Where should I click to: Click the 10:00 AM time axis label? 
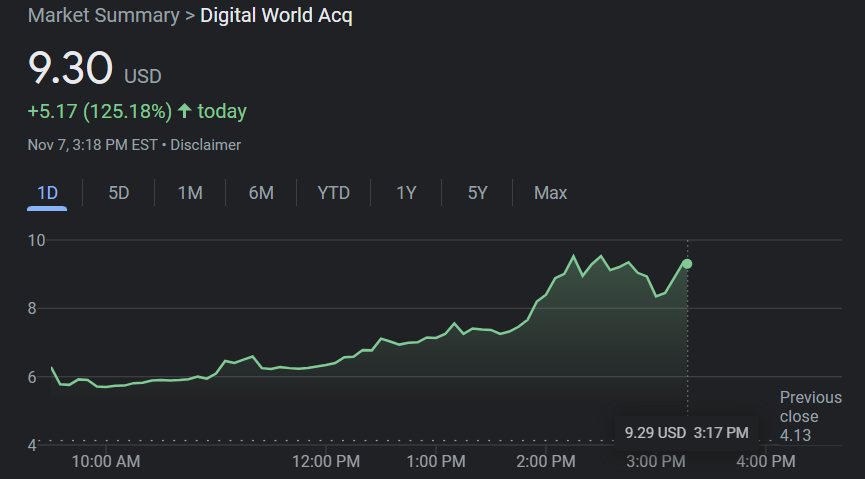[106, 461]
